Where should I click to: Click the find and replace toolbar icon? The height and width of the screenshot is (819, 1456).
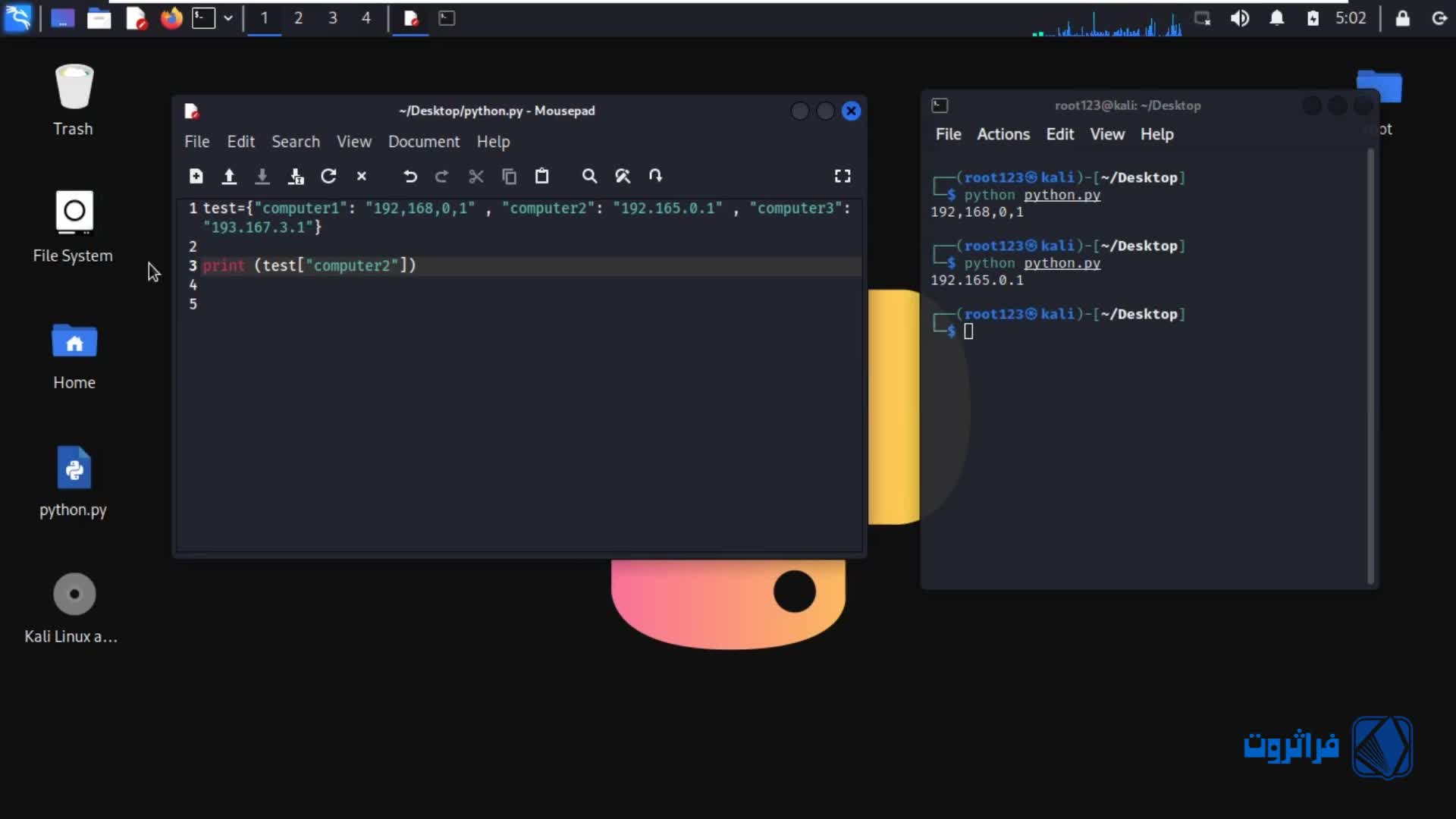pyautogui.click(x=623, y=176)
